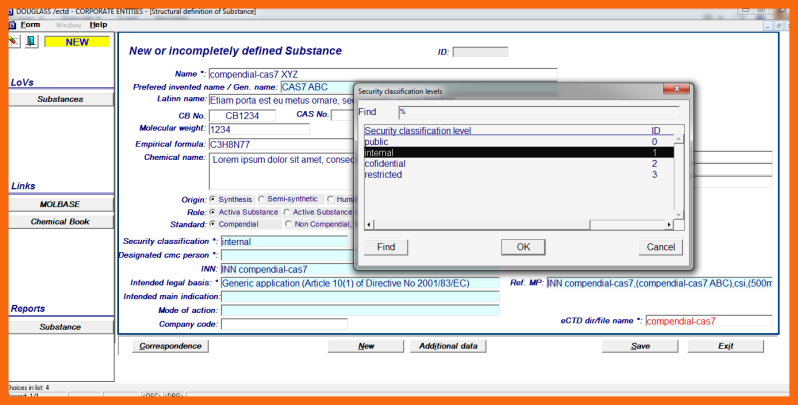Confirm selection with OK button

pyautogui.click(x=523, y=247)
